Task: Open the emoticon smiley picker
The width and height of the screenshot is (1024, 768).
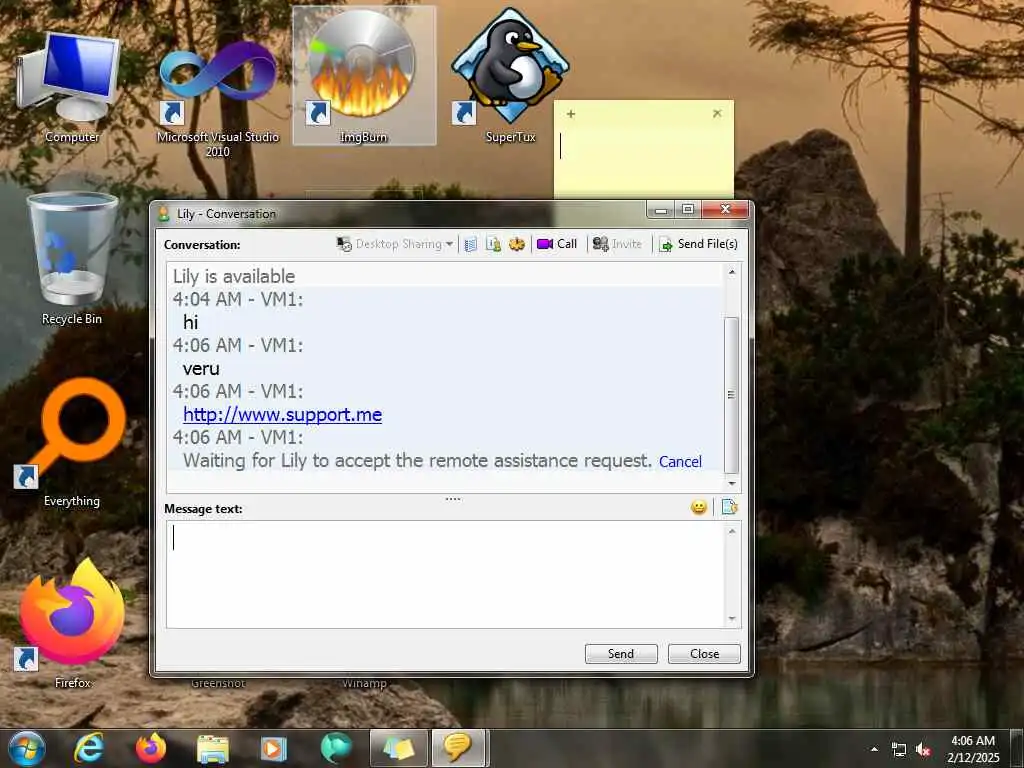Action: (699, 507)
